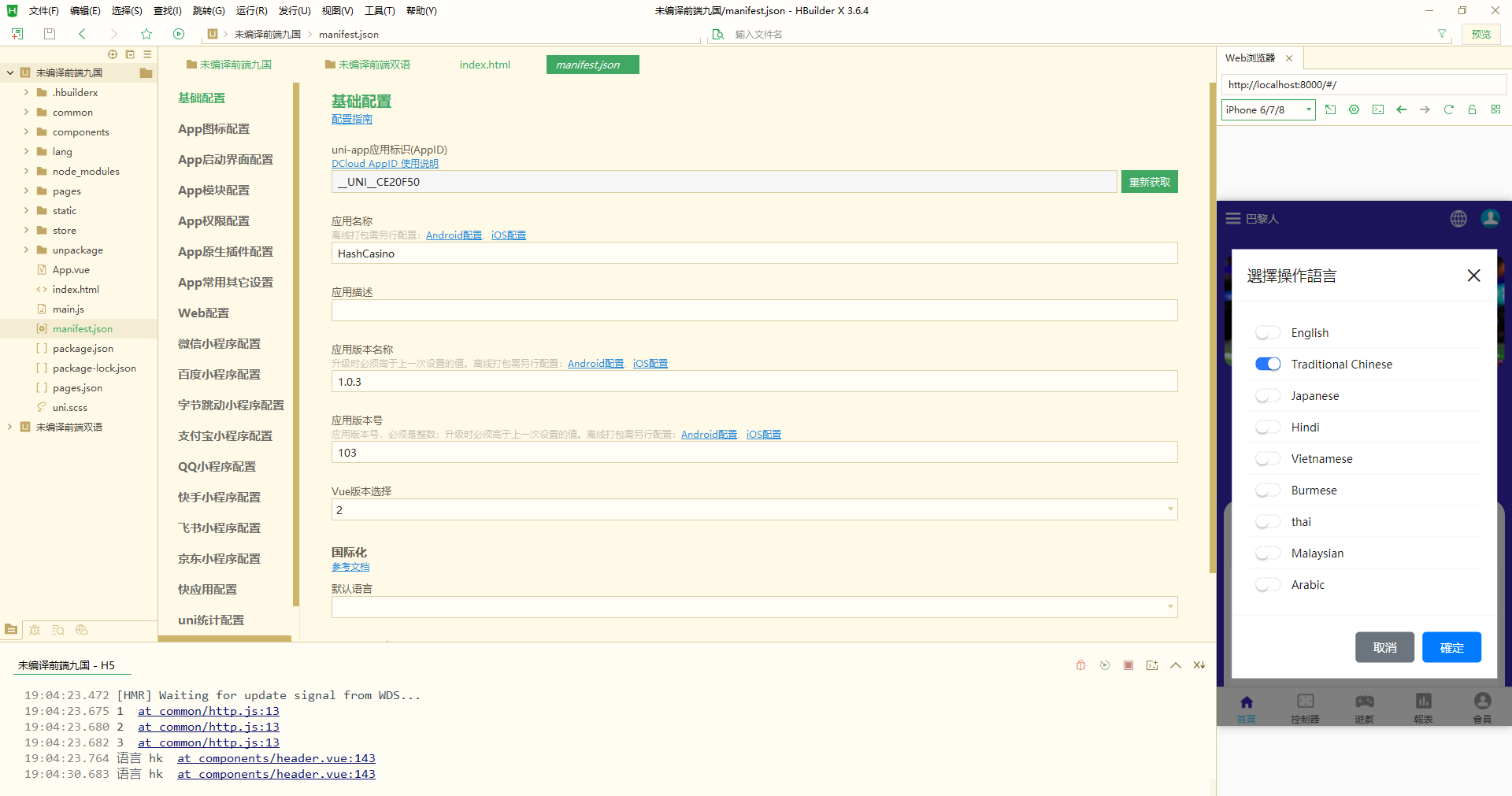Refresh the built-in web browser
1512x796 pixels.
(x=1449, y=109)
